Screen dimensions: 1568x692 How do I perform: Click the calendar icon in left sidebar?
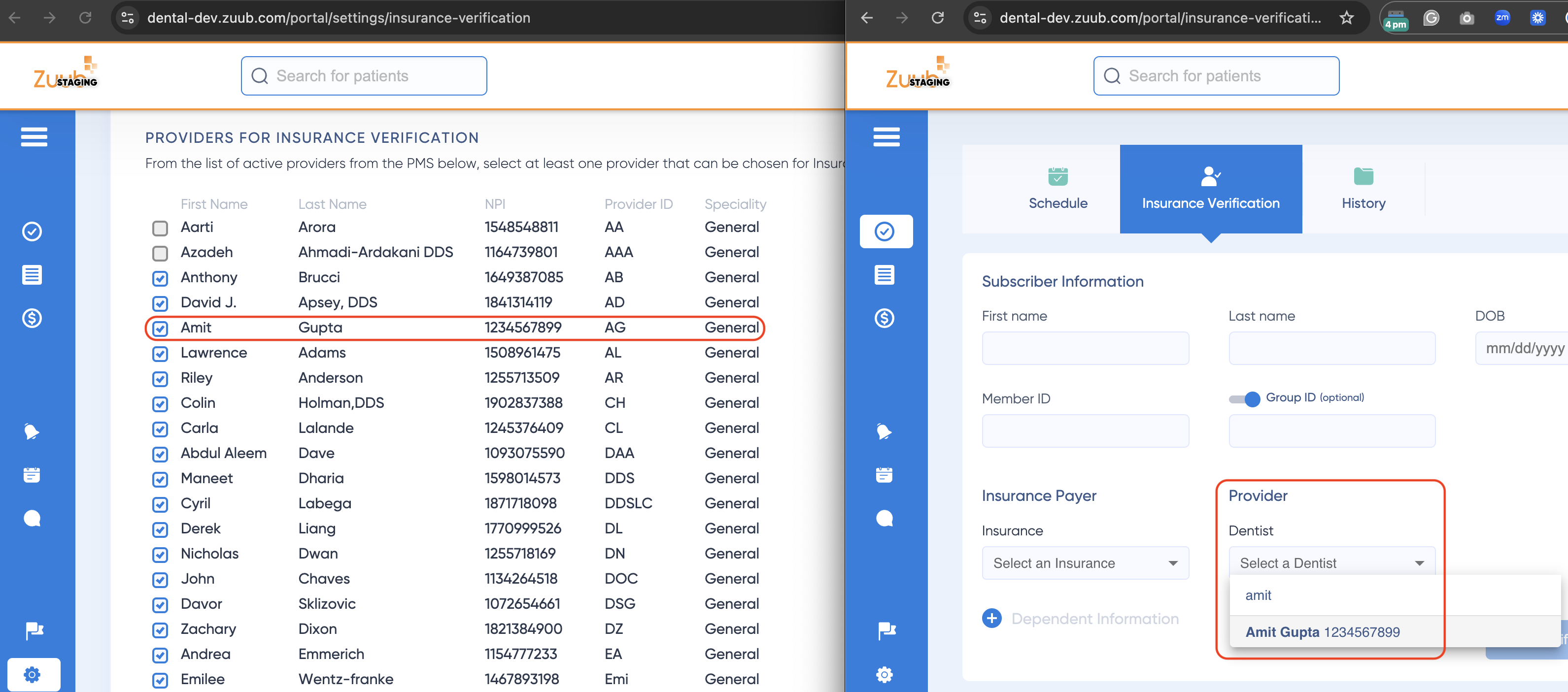pos(32,475)
